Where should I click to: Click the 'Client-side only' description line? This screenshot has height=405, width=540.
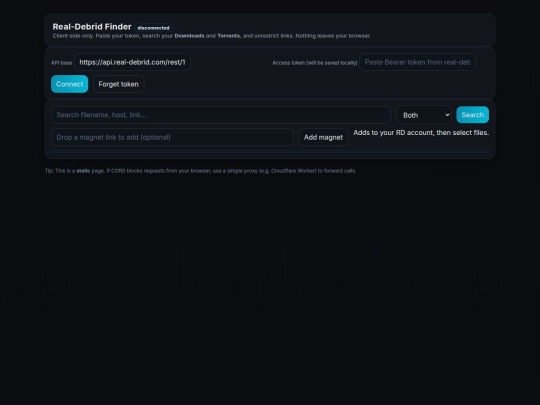(212, 36)
